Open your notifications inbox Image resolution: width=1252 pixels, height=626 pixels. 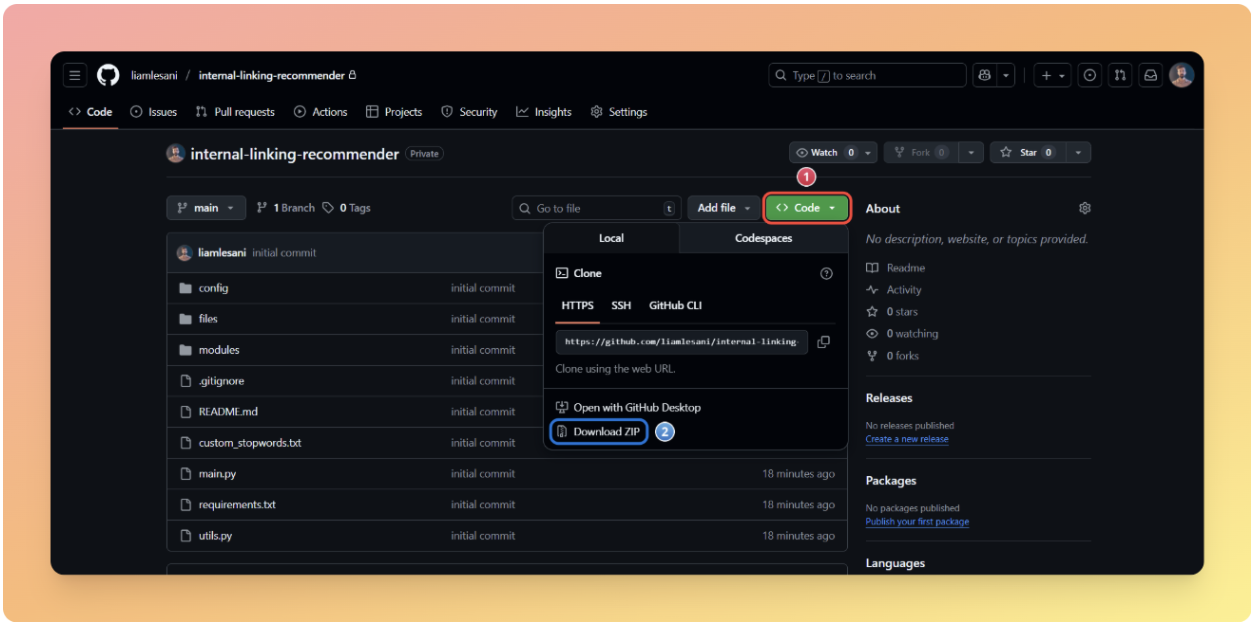(1150, 74)
